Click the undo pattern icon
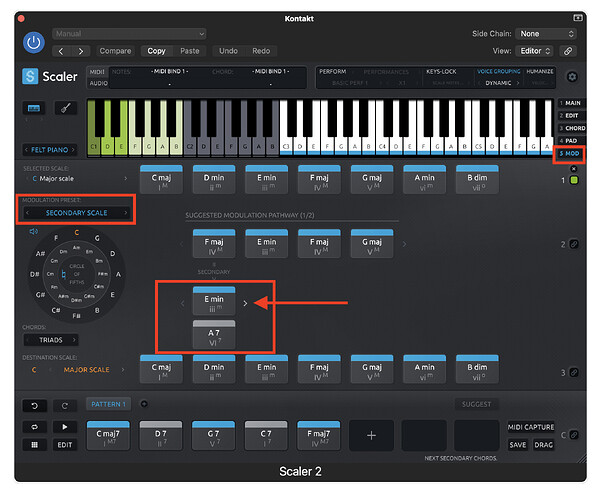Screen dimensions: 601x499 34,406
